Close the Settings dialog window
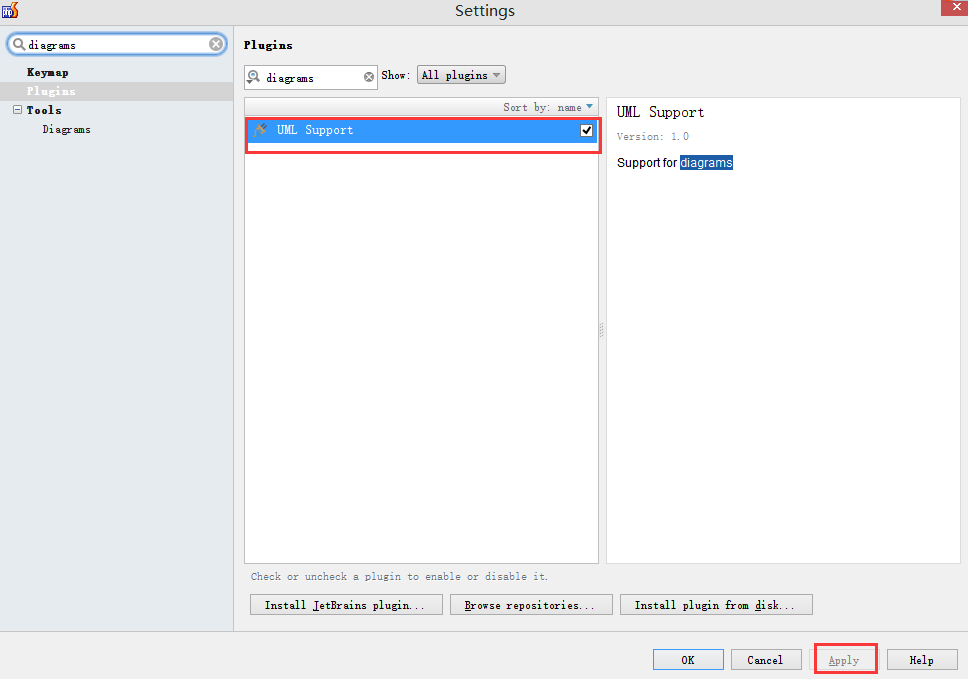The image size is (968, 679). point(954,7)
